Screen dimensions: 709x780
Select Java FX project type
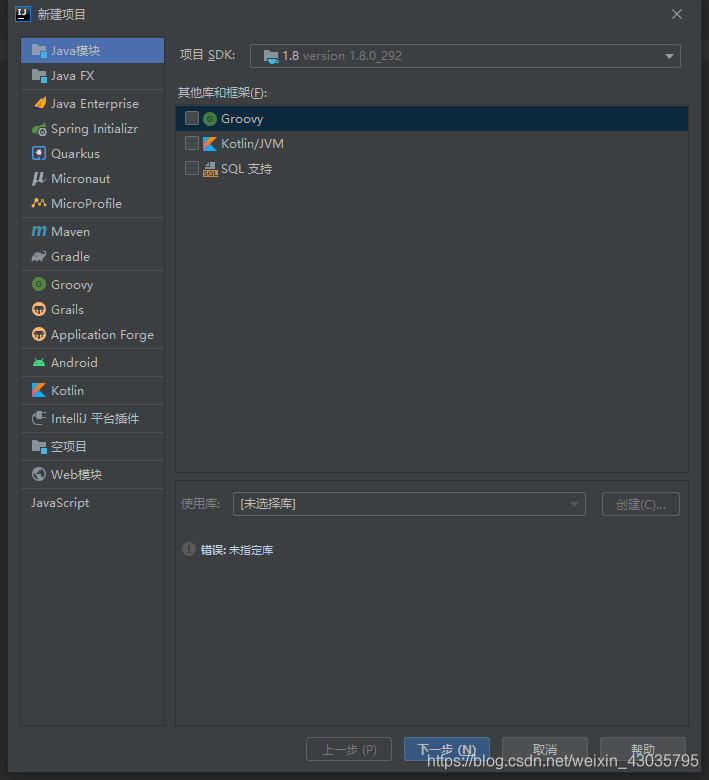[x=93, y=76]
